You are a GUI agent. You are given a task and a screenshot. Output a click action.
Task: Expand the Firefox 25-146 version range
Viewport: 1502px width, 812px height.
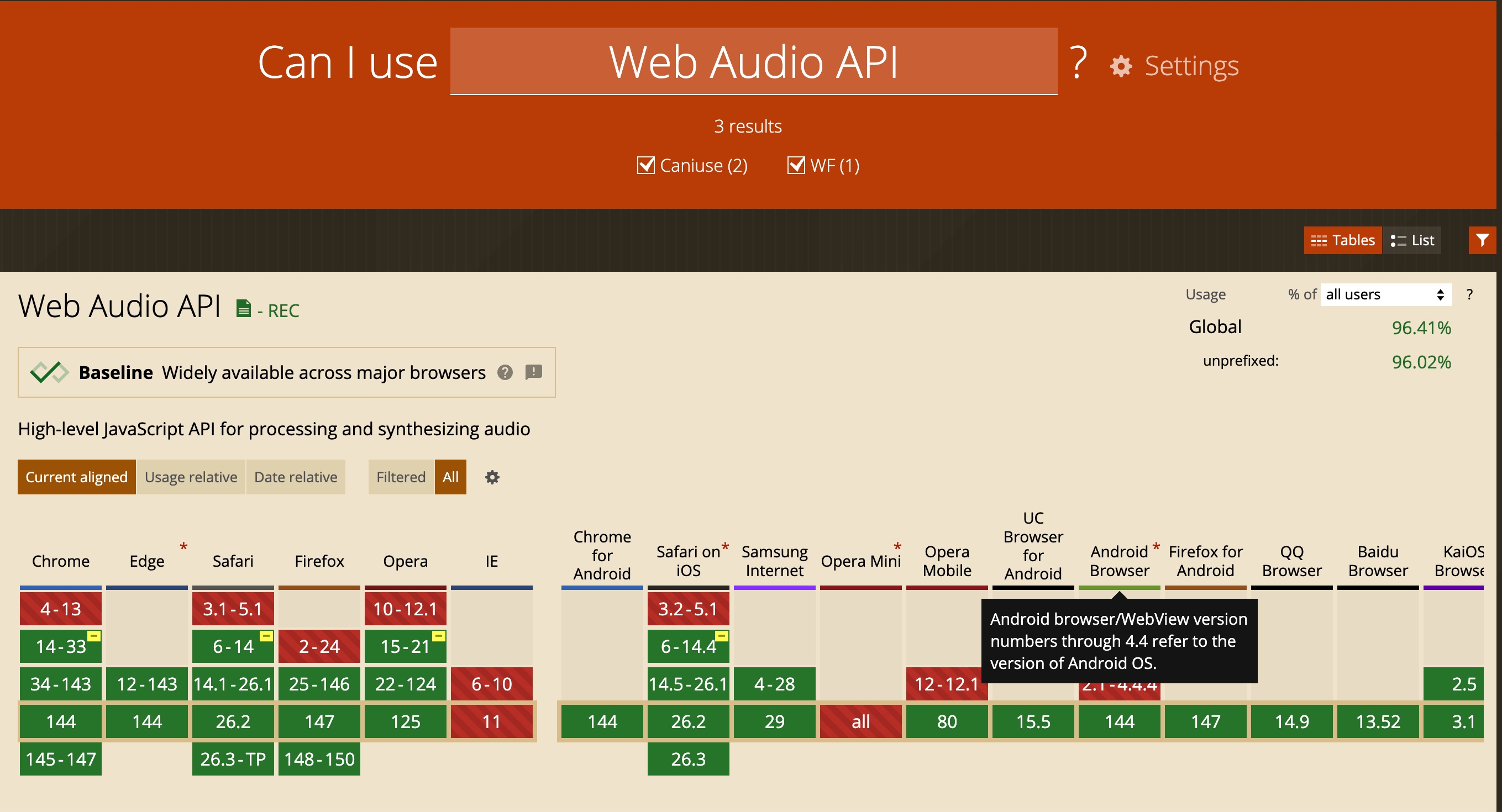pos(319,684)
